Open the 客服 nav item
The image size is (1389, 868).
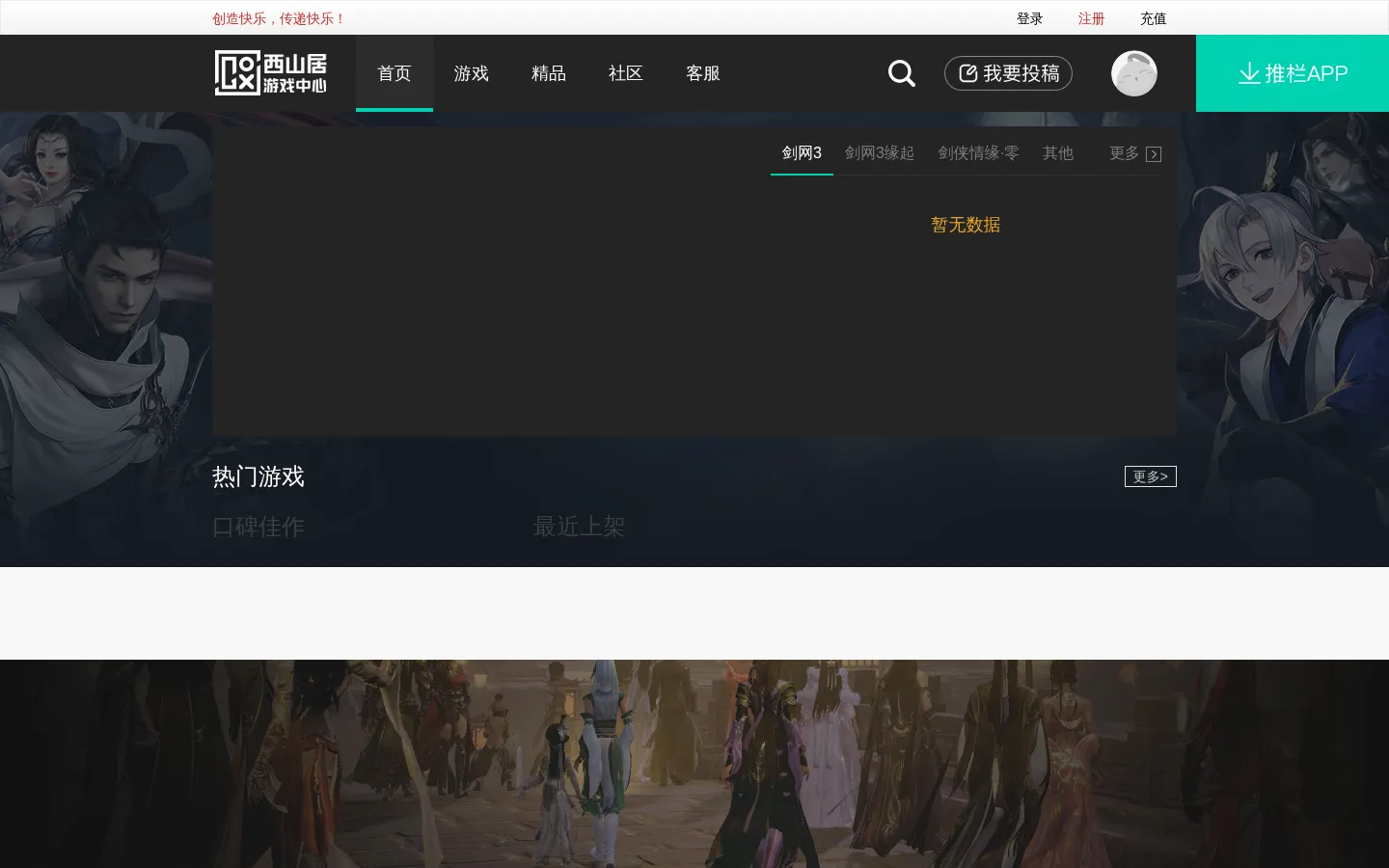point(703,73)
